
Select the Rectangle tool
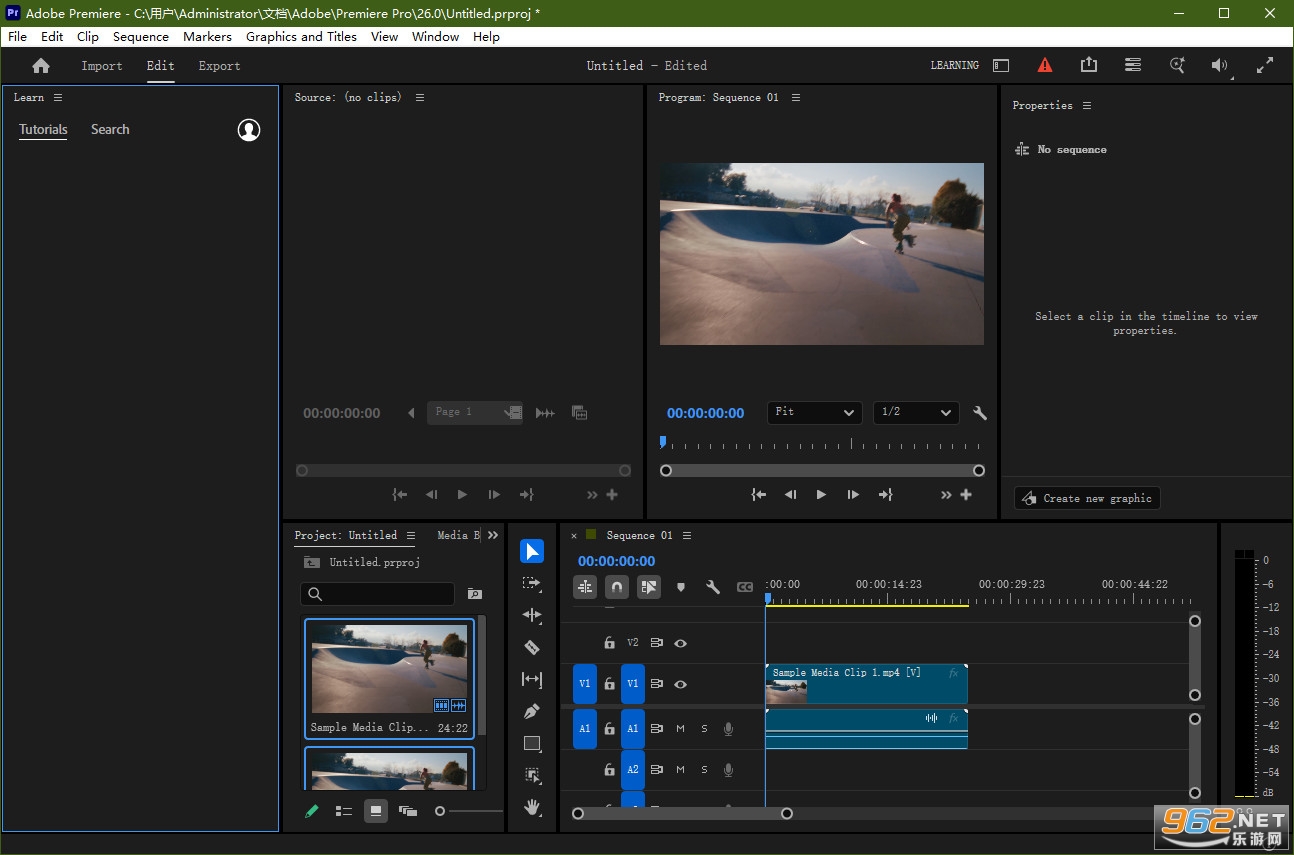tap(532, 743)
